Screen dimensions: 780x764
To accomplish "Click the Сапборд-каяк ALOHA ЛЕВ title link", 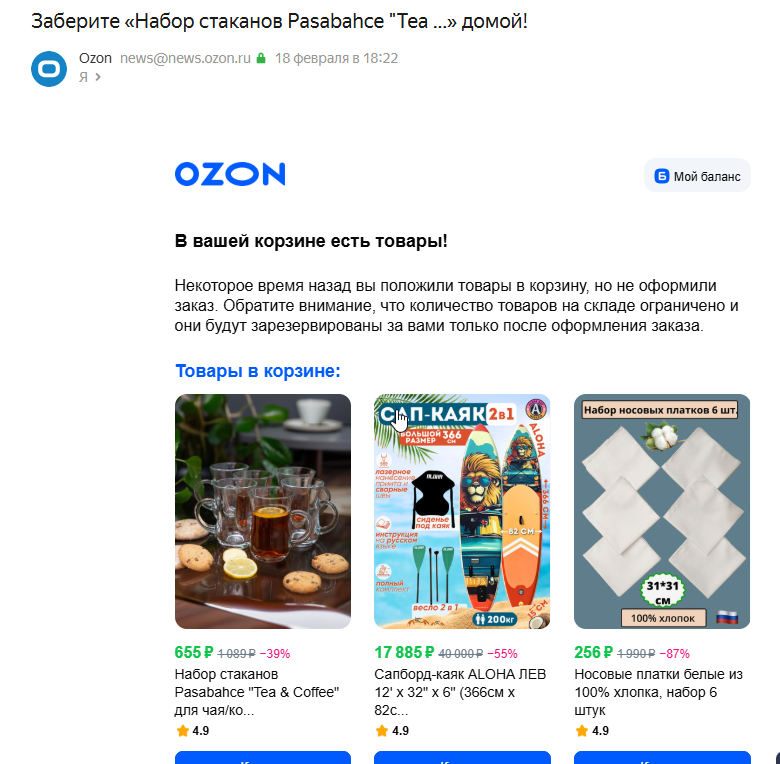I will pos(460,692).
